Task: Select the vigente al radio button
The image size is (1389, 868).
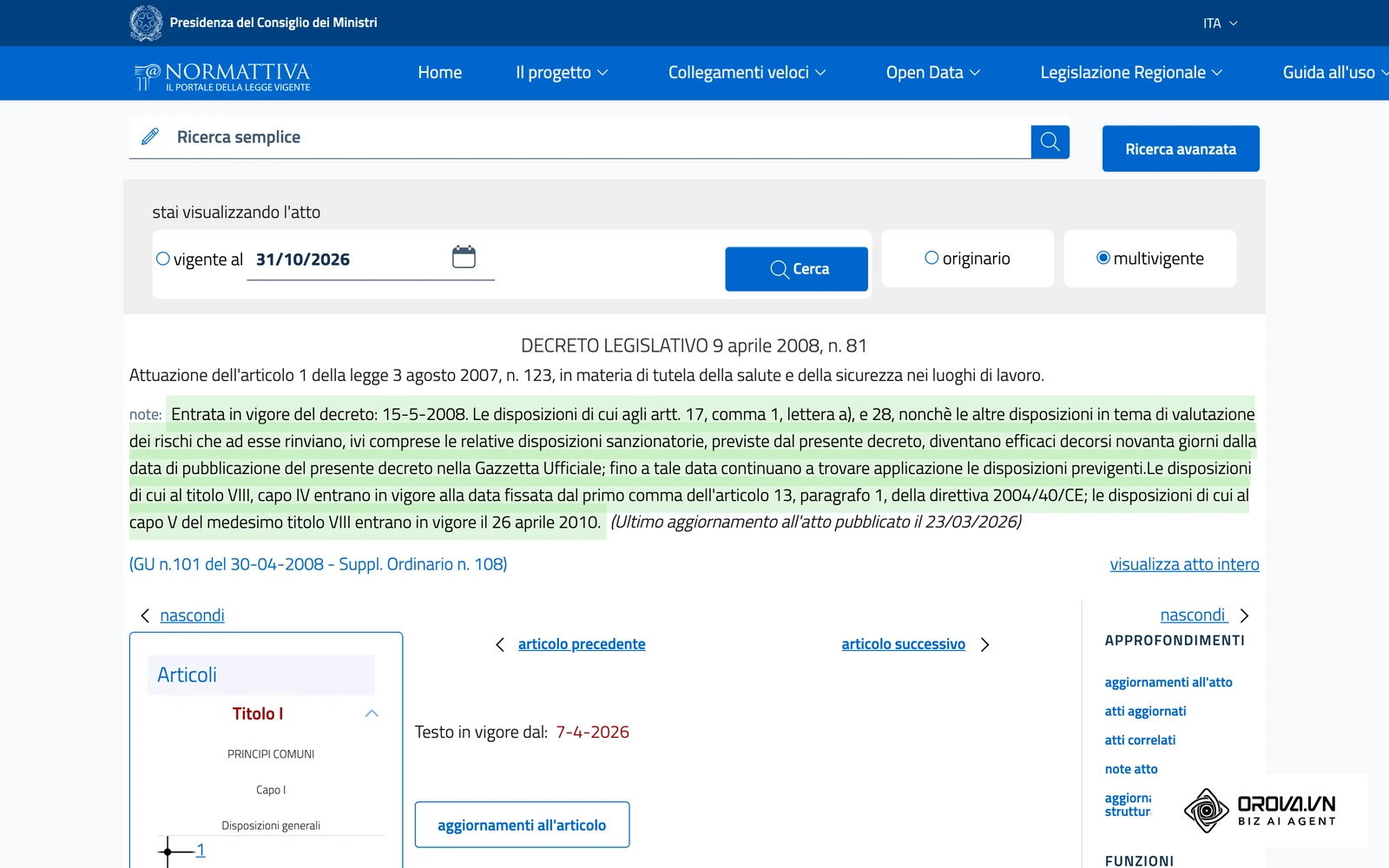Action: coord(162,258)
